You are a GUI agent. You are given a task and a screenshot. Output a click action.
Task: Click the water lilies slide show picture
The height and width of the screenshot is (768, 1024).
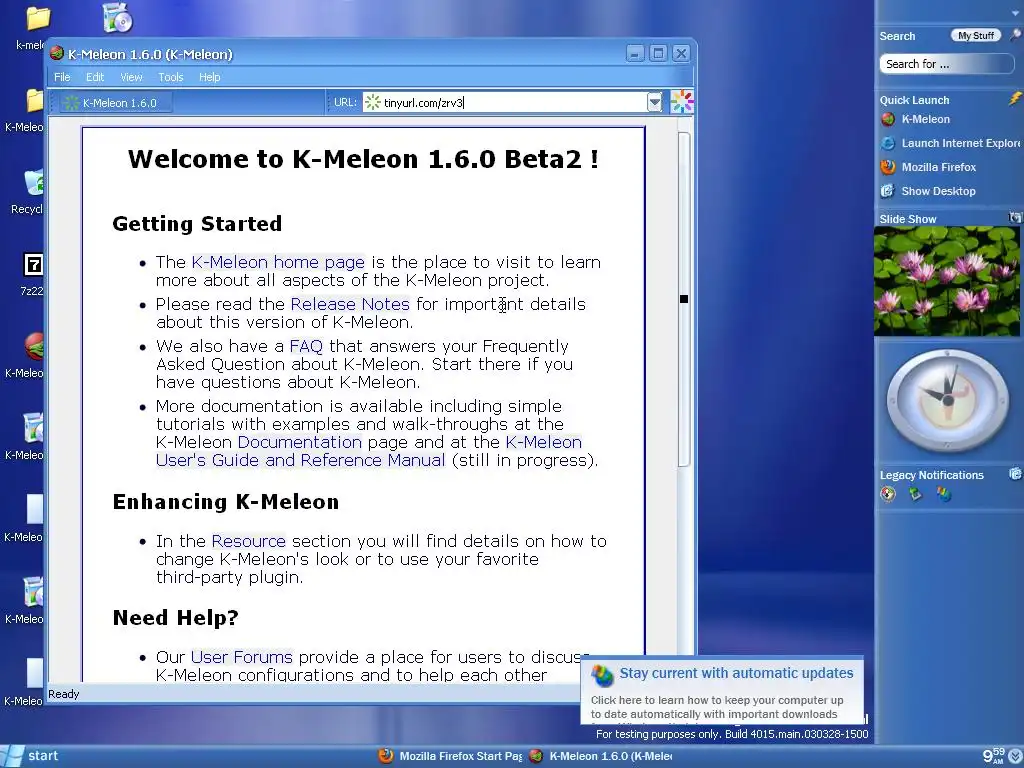coord(946,281)
